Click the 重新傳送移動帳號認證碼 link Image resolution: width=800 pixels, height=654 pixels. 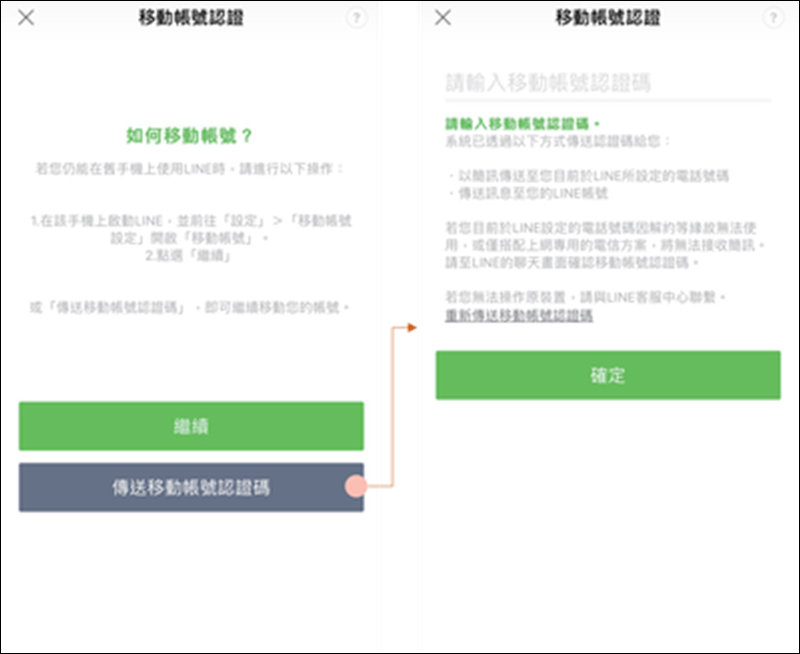(x=519, y=316)
